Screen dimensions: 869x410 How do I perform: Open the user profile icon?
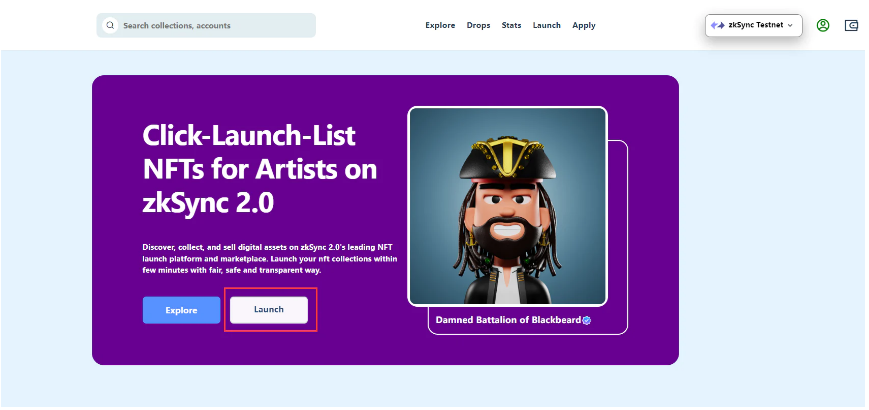tap(823, 25)
